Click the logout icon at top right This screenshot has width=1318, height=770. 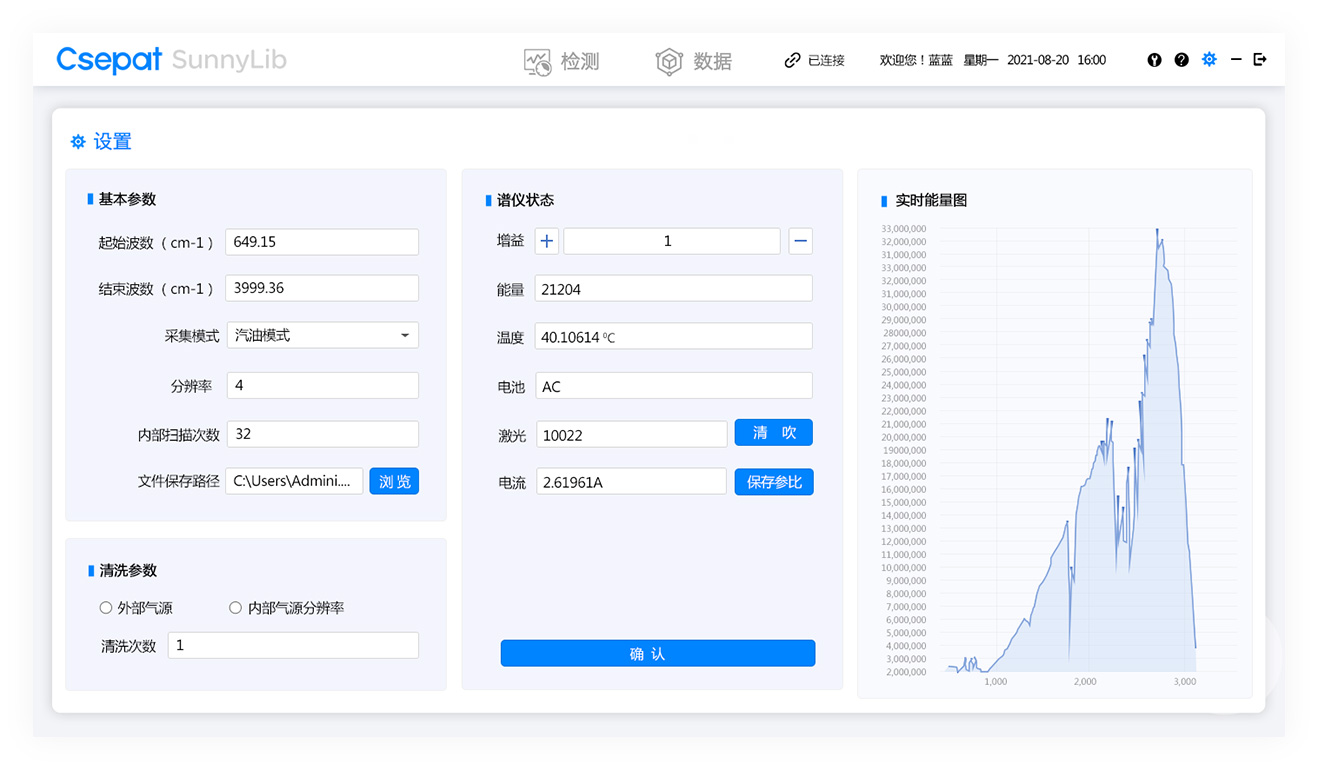(x=1259, y=60)
